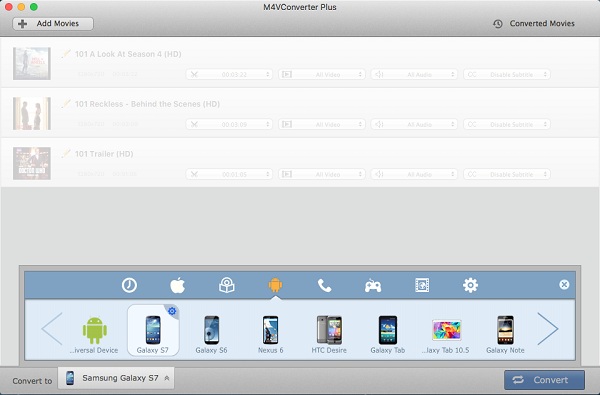Click thumbnail of 101 Reckless Behind the Scenes
The image size is (600, 395).
[32, 113]
